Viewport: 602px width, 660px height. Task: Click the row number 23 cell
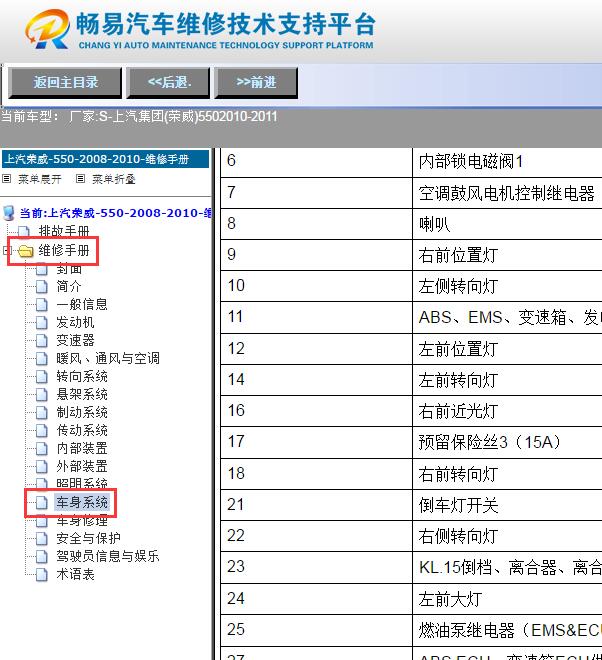(316, 567)
